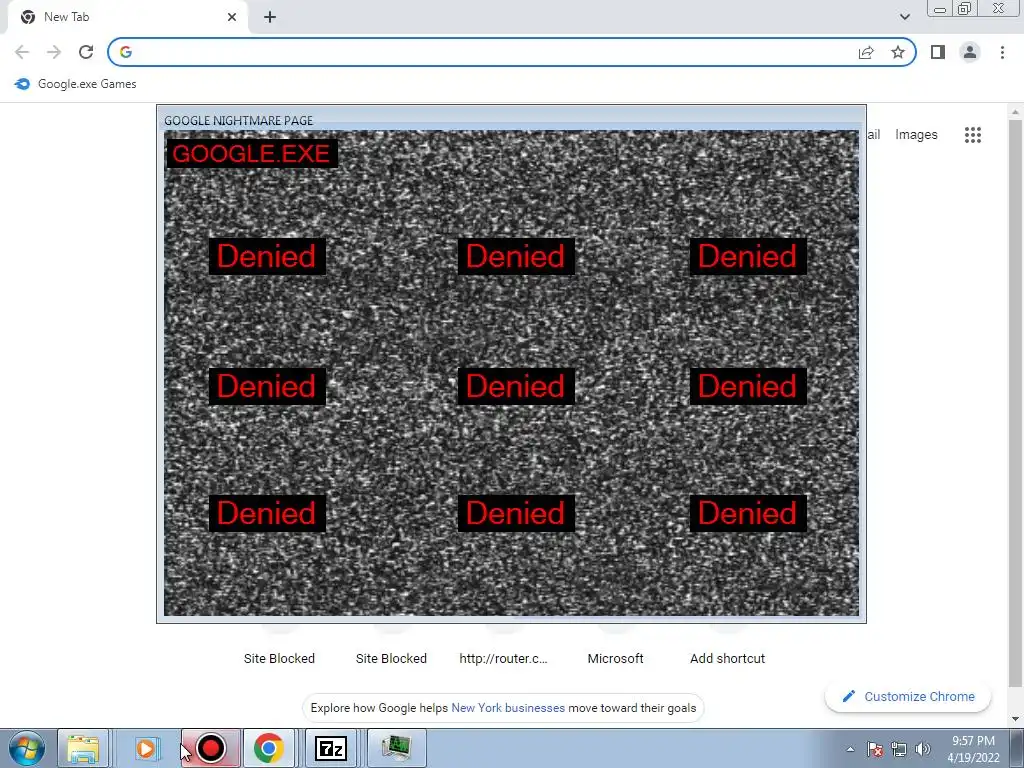Click the top-center Denied button
Screen dimensions: 1024x768
516,256
